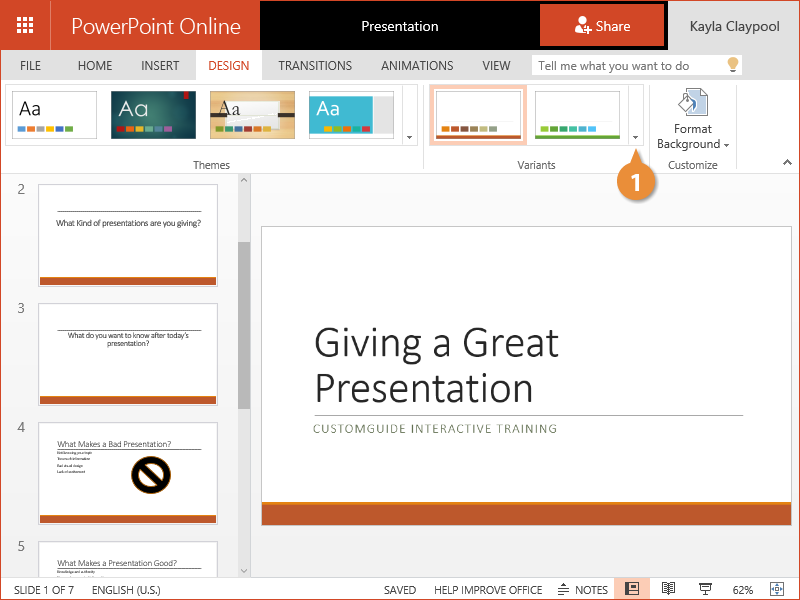This screenshot has height=600, width=800.
Task: Open the app launcher waffle icon
Action: [25, 25]
